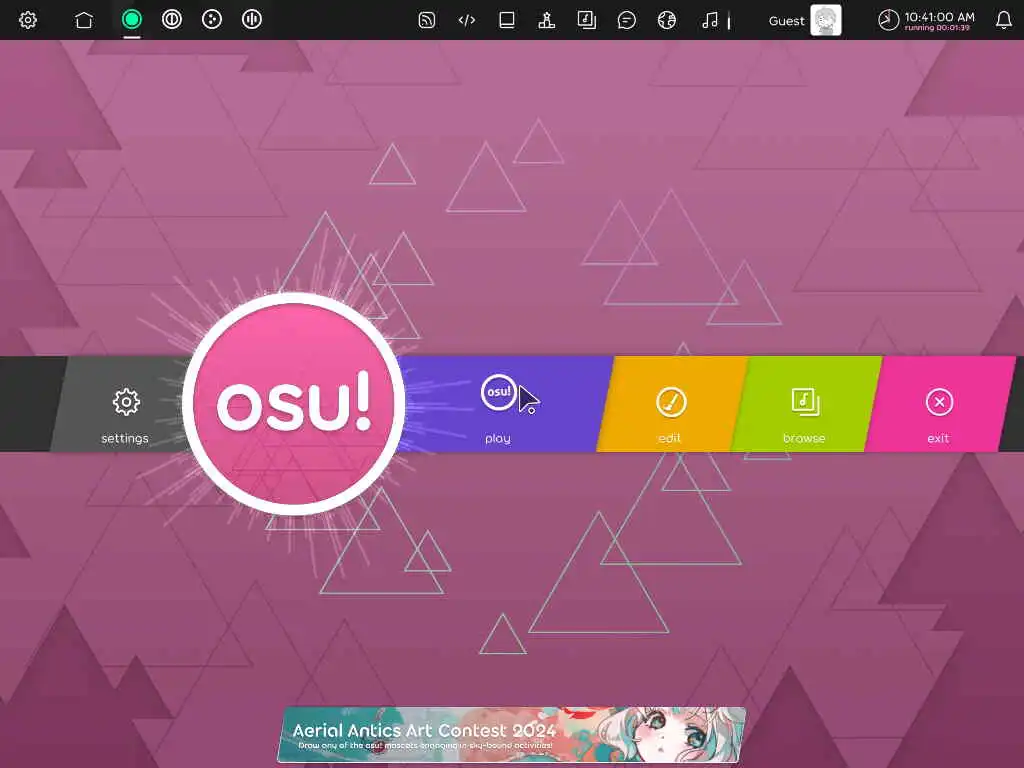Select the osu! game mode icon

(132, 20)
